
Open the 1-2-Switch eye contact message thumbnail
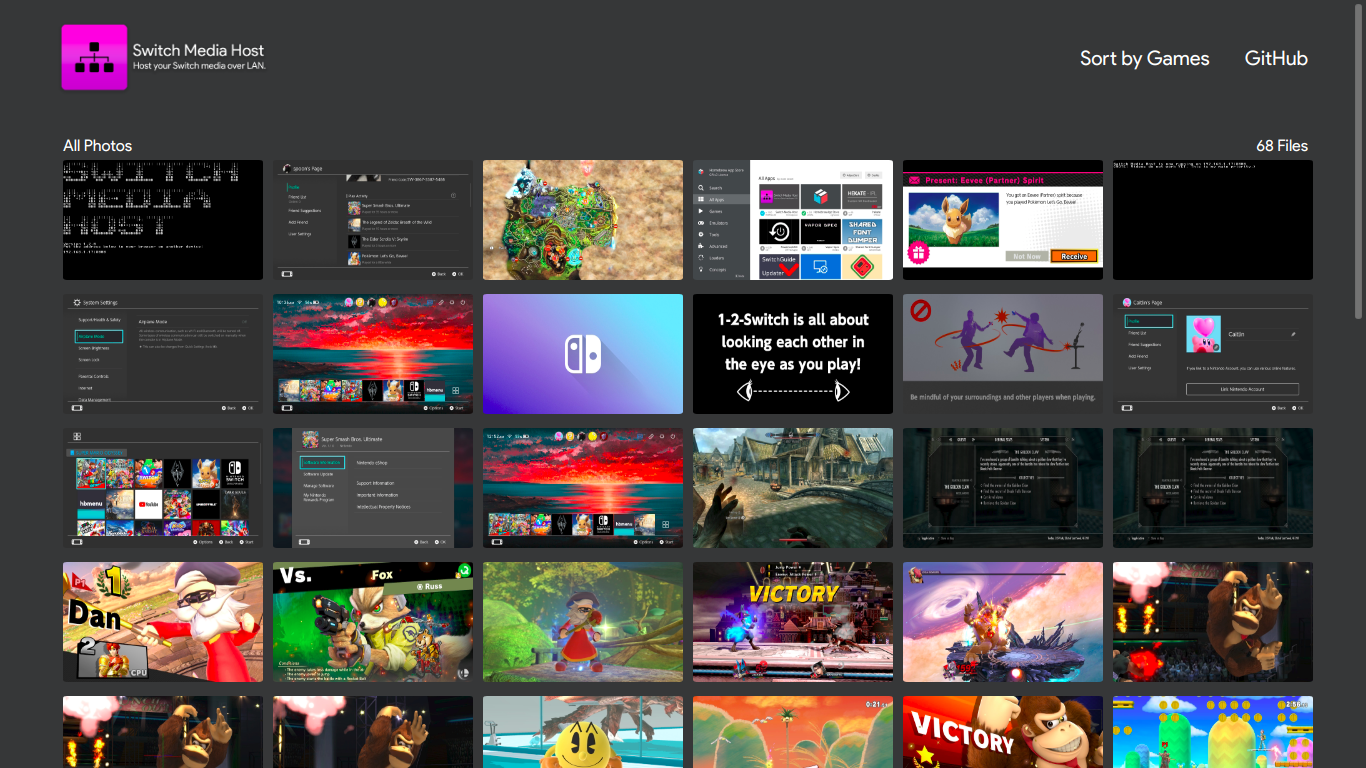click(793, 354)
